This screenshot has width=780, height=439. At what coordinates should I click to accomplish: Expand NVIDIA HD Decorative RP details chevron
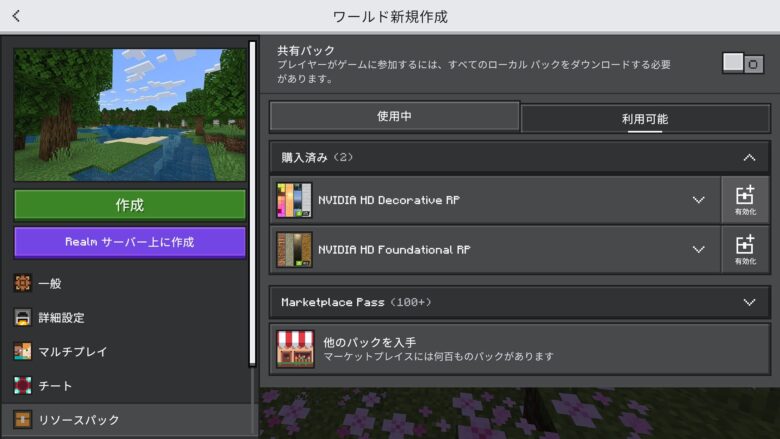(698, 200)
